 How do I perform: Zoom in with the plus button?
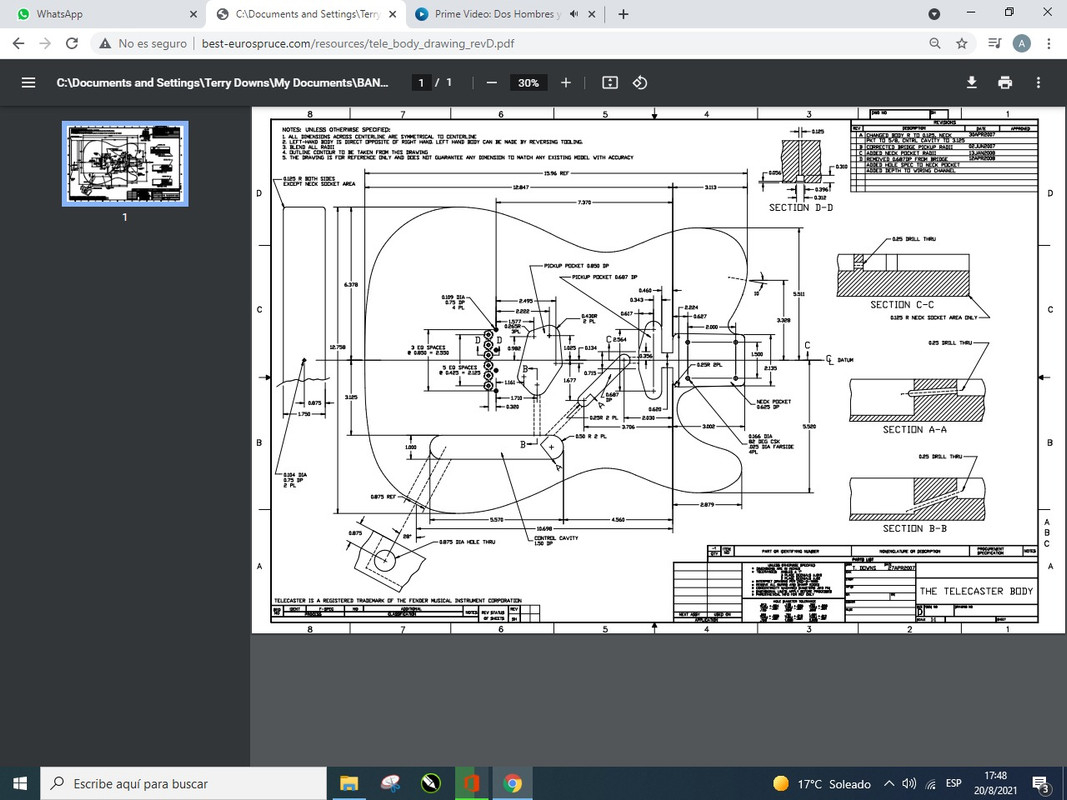[566, 83]
